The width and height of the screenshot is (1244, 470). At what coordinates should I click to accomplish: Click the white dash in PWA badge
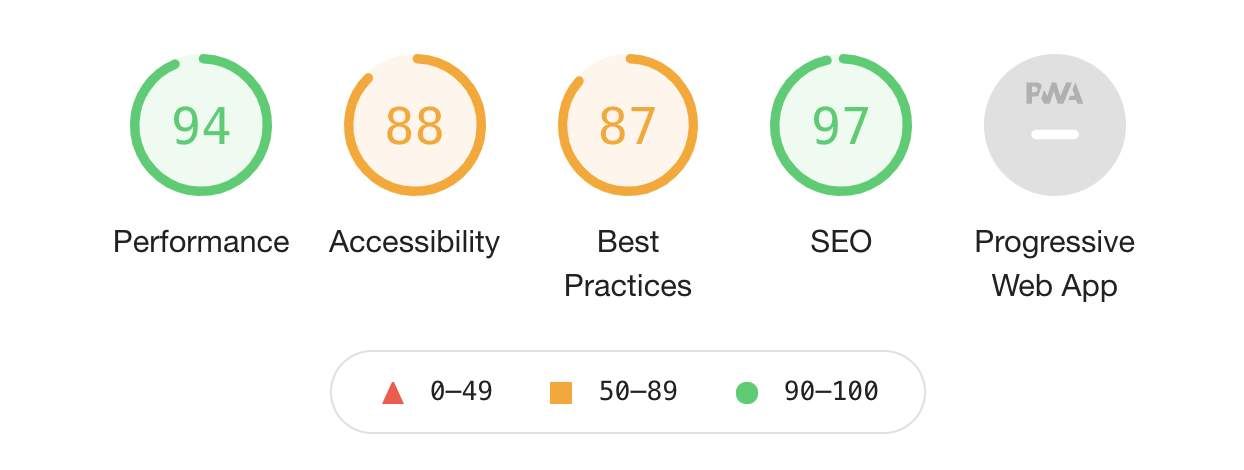click(1054, 134)
